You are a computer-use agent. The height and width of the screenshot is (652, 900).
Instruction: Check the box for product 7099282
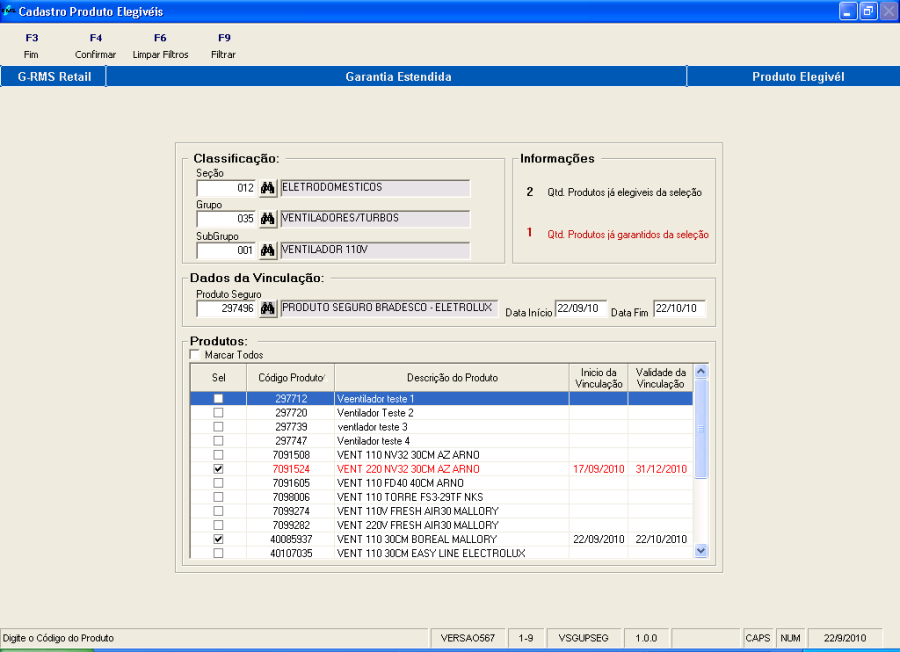point(218,525)
